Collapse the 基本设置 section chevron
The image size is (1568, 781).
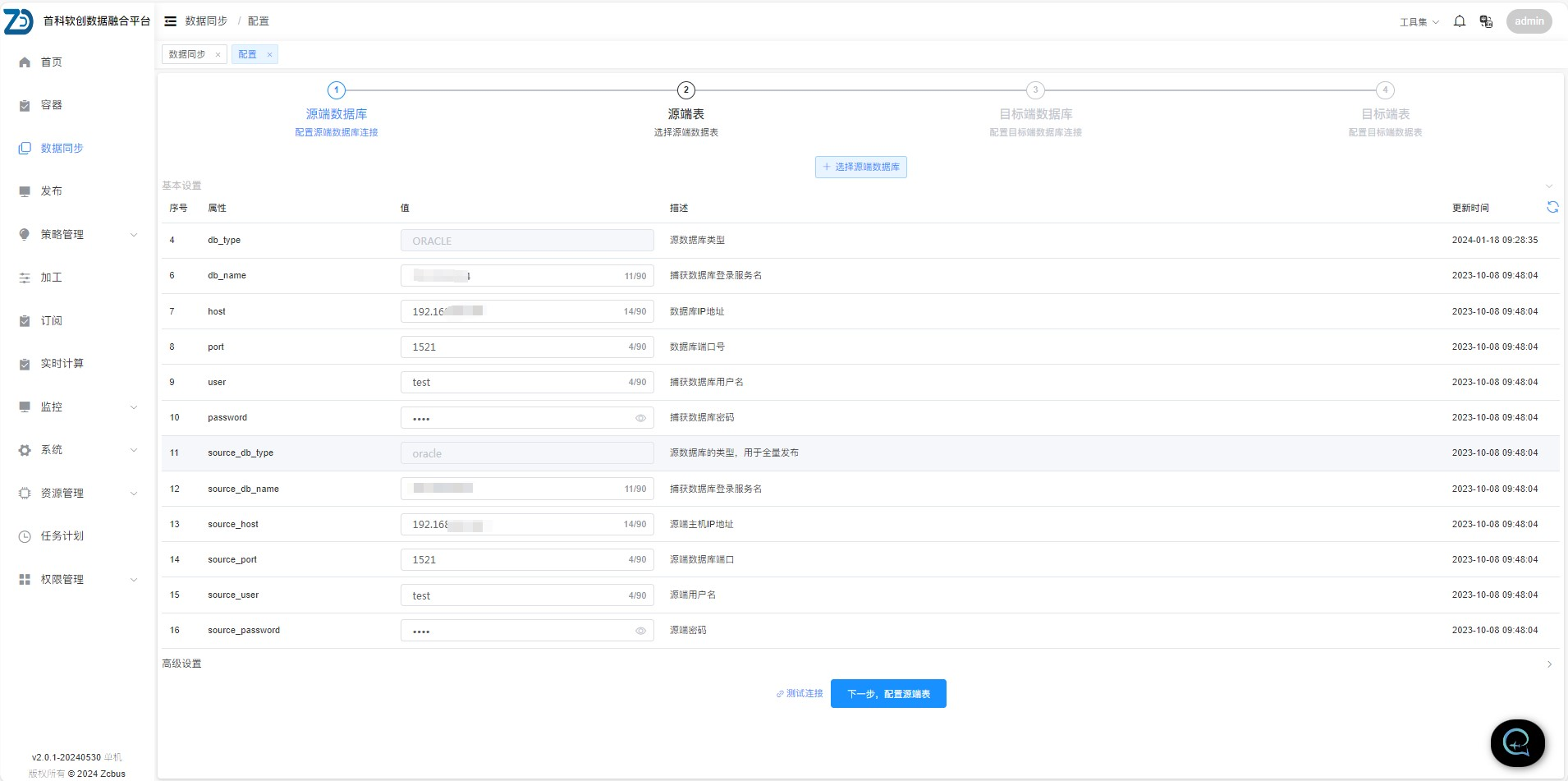(x=1549, y=186)
